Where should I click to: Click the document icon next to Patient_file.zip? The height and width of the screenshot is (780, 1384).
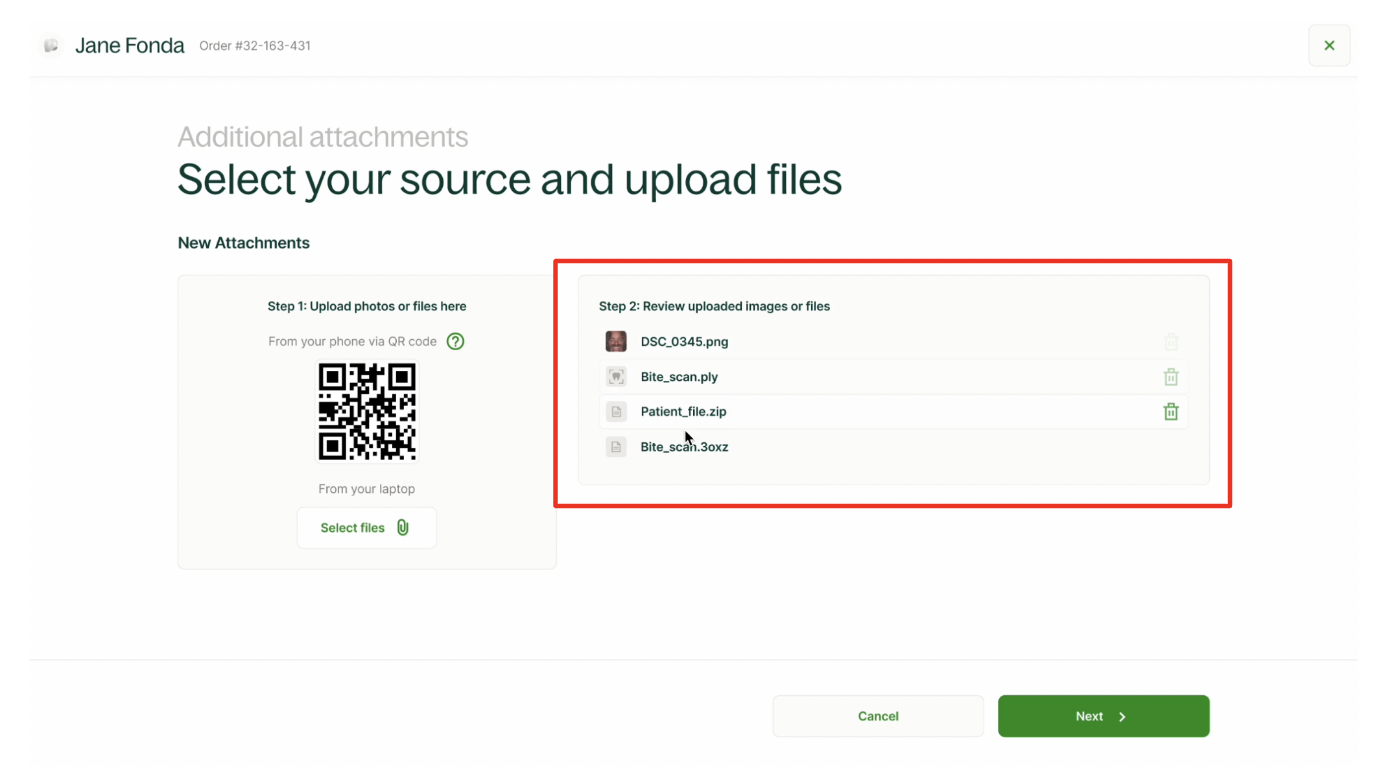616,412
